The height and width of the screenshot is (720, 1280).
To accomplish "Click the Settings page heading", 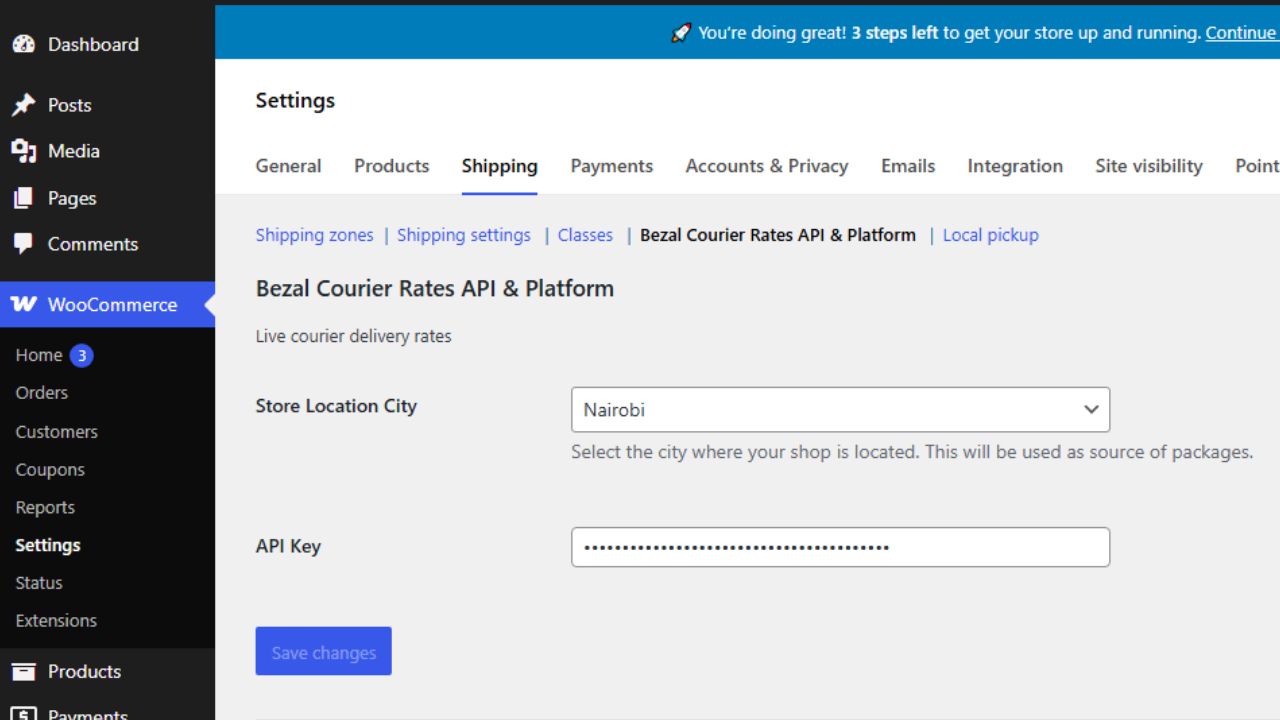I will (x=295, y=100).
